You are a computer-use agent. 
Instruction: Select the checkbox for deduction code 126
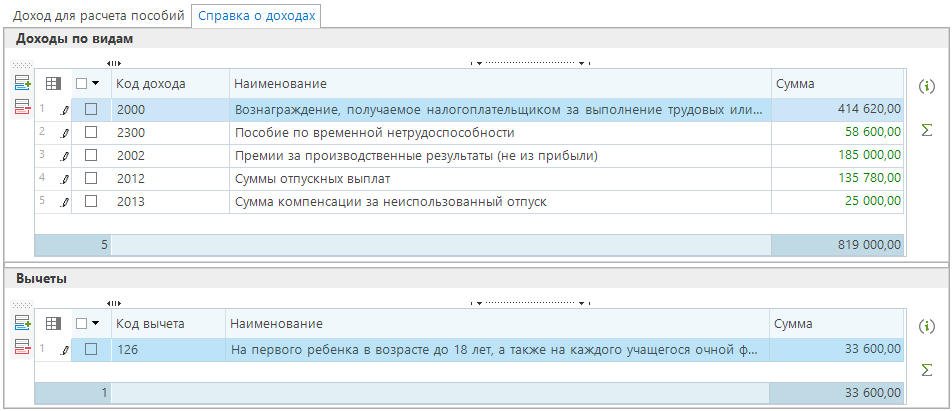[91, 349]
